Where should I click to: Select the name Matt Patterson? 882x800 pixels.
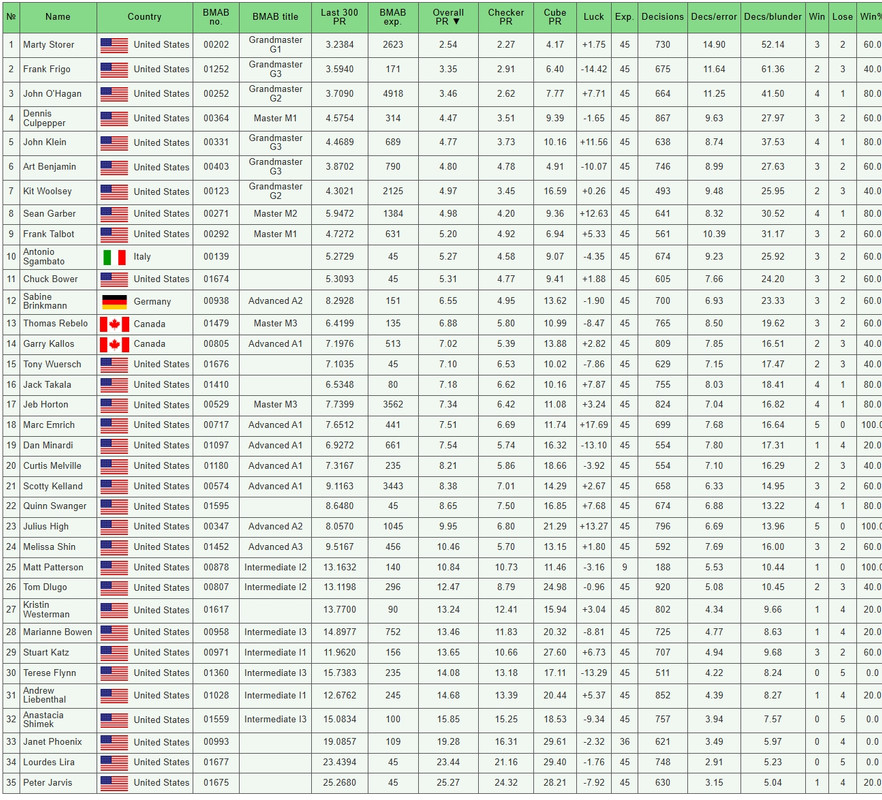(x=53, y=567)
